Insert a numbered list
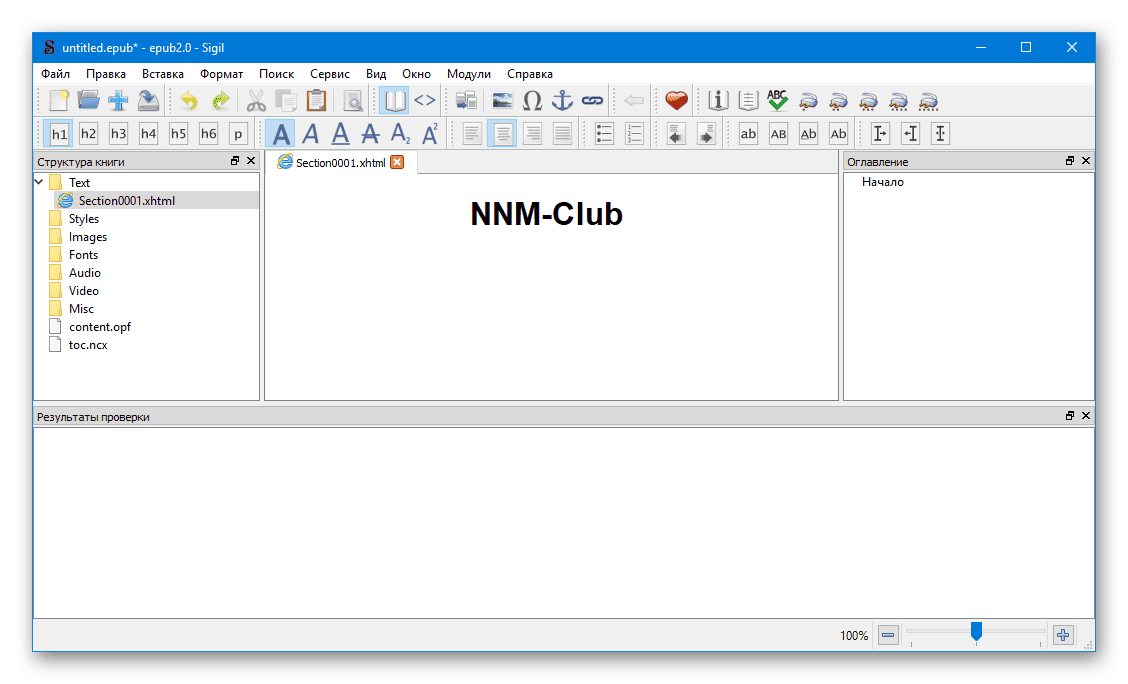The height and width of the screenshot is (684, 1128). [634, 134]
